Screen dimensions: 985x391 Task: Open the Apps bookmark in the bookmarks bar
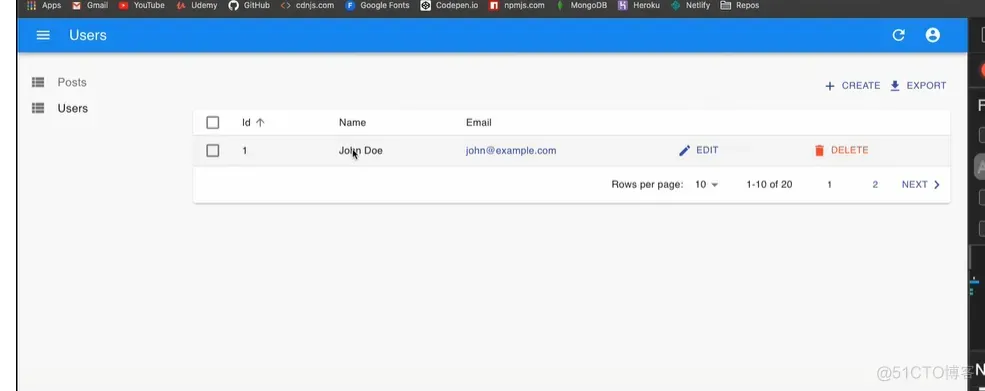44,5
